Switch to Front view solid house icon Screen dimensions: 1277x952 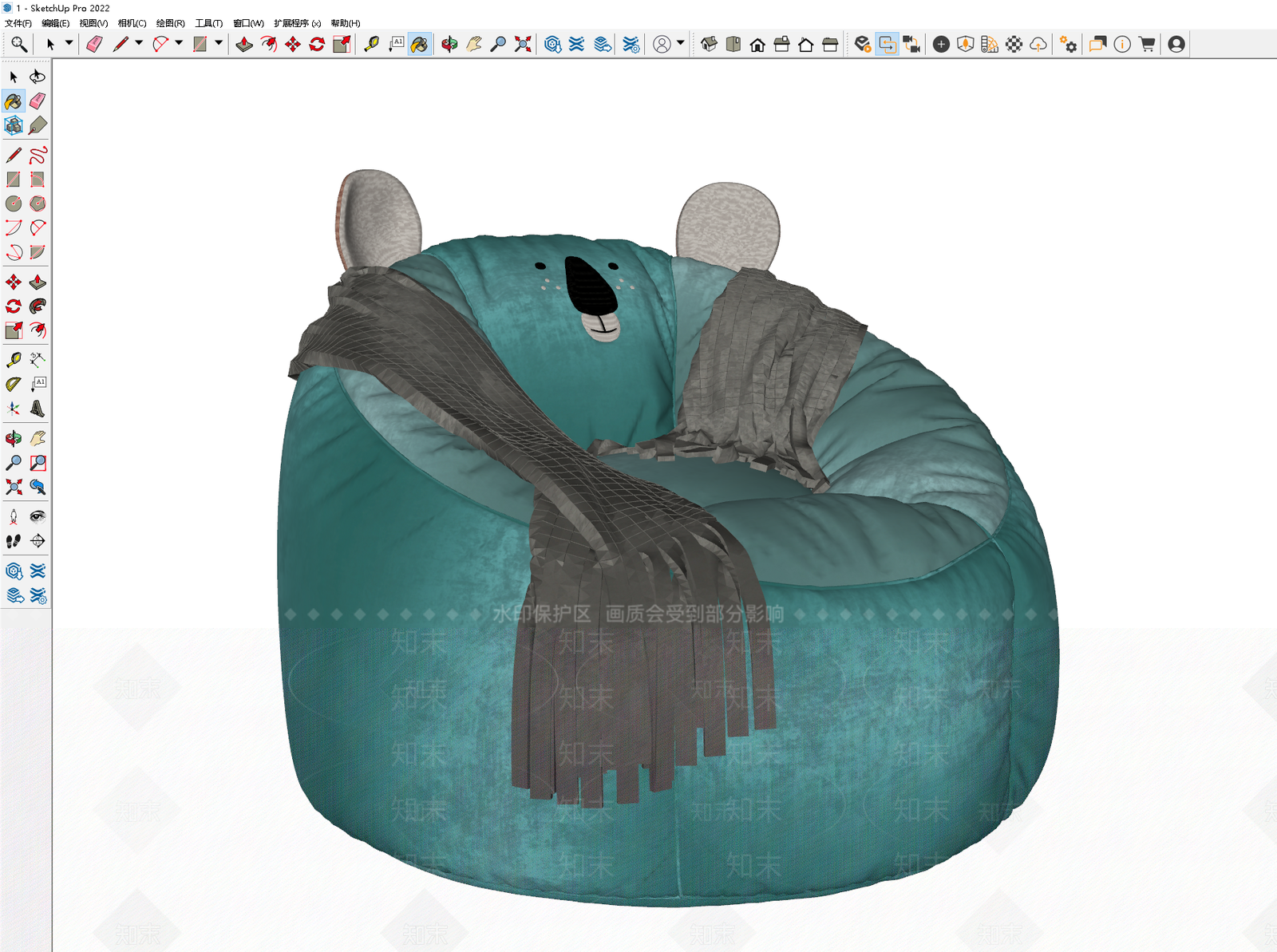click(757, 44)
